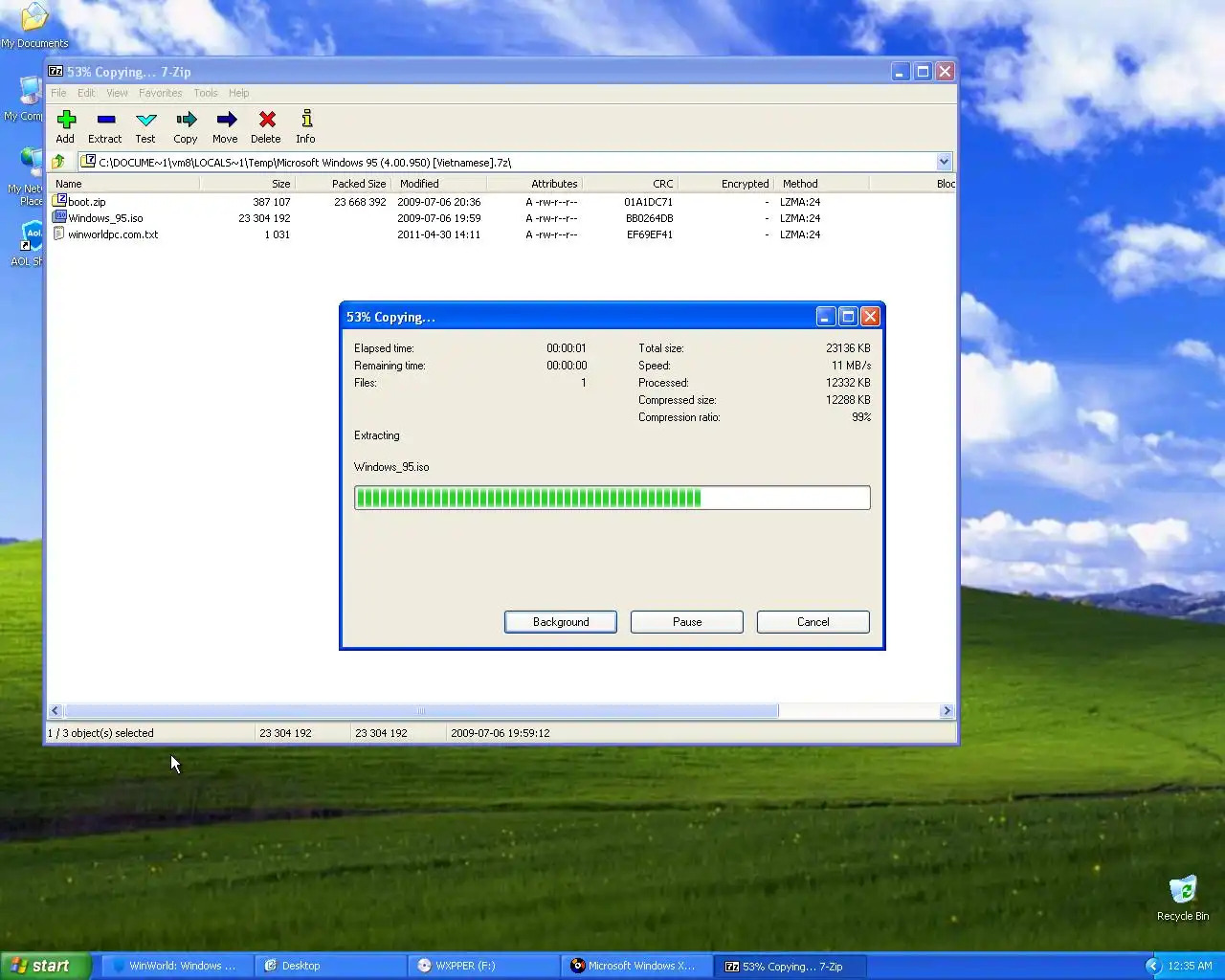
Task: Click the Start button
Action: [46, 966]
